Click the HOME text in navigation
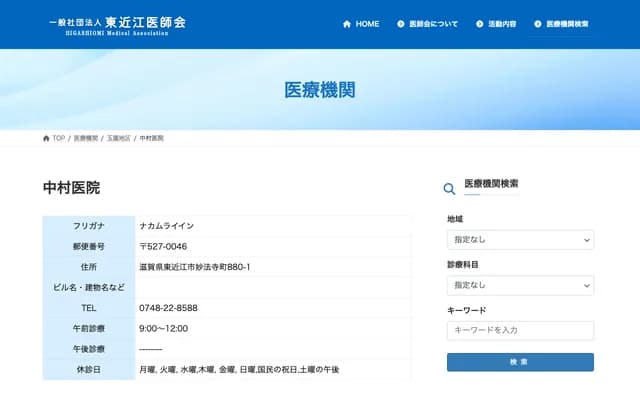Viewport: 640px width, 400px height. point(367,24)
